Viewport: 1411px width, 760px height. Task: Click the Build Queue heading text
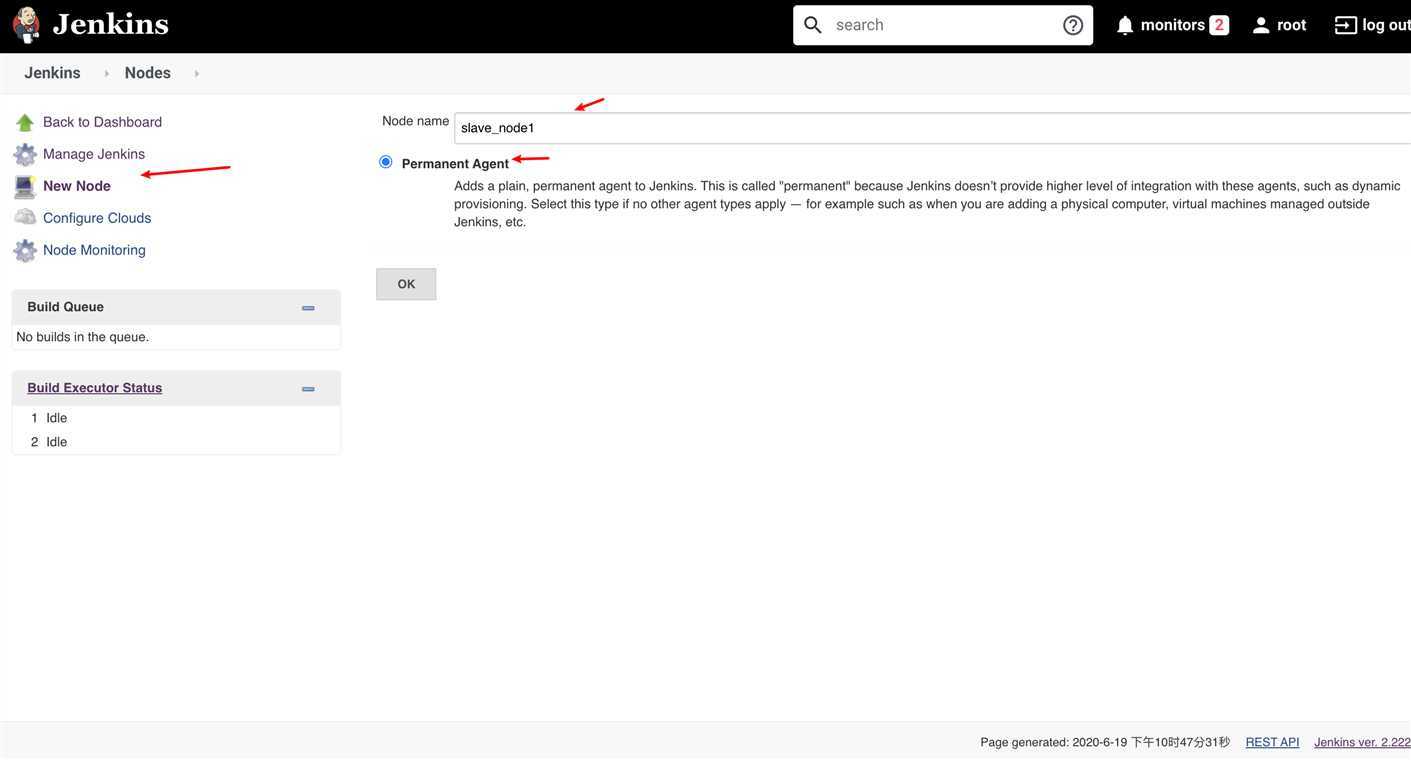(x=65, y=307)
